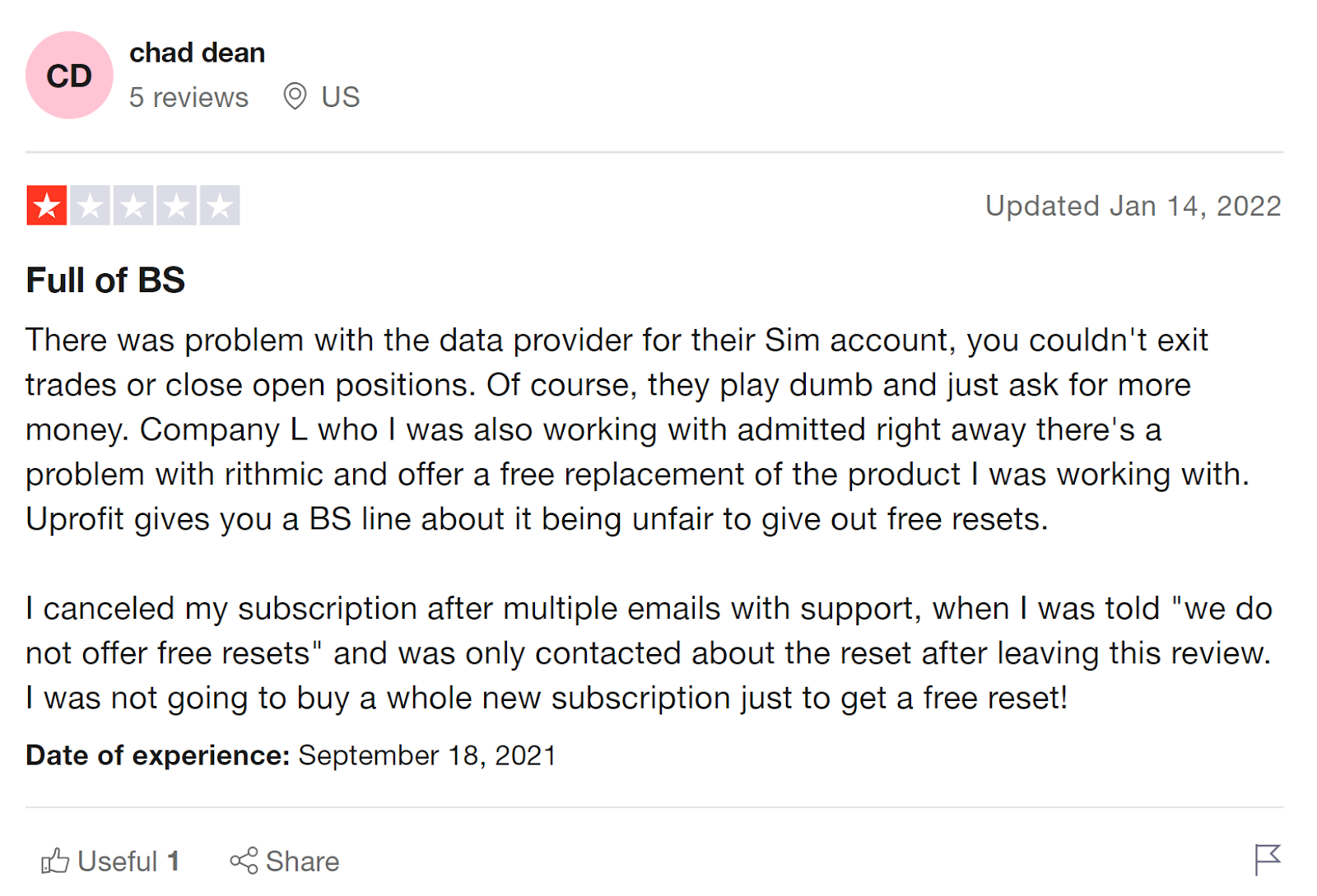Click the Date of experience text
The image size is (1317, 896).
291,755
